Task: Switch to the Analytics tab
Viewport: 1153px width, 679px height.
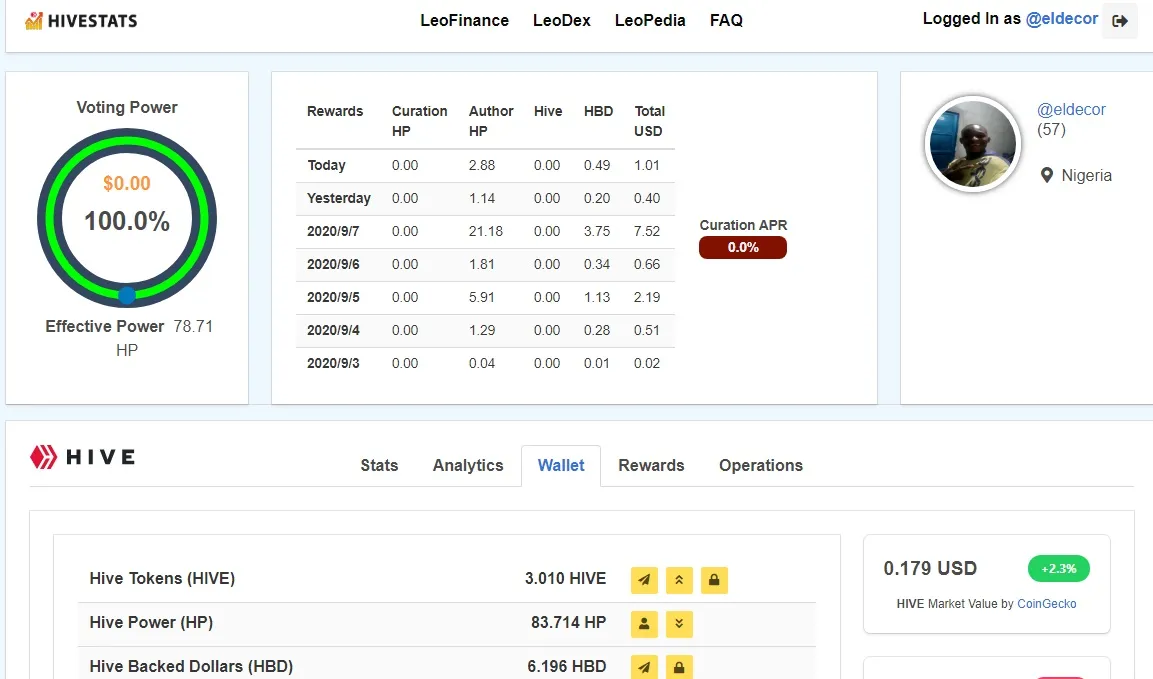Action: pyautogui.click(x=468, y=466)
